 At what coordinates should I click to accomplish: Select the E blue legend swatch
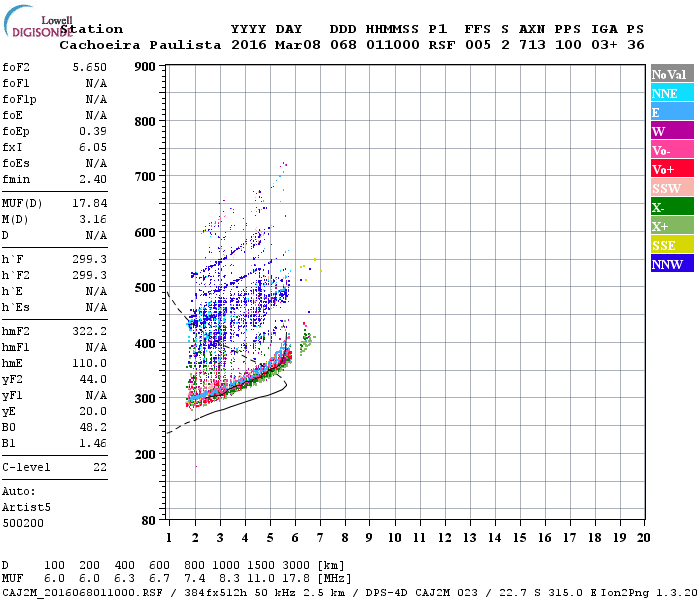672,112
